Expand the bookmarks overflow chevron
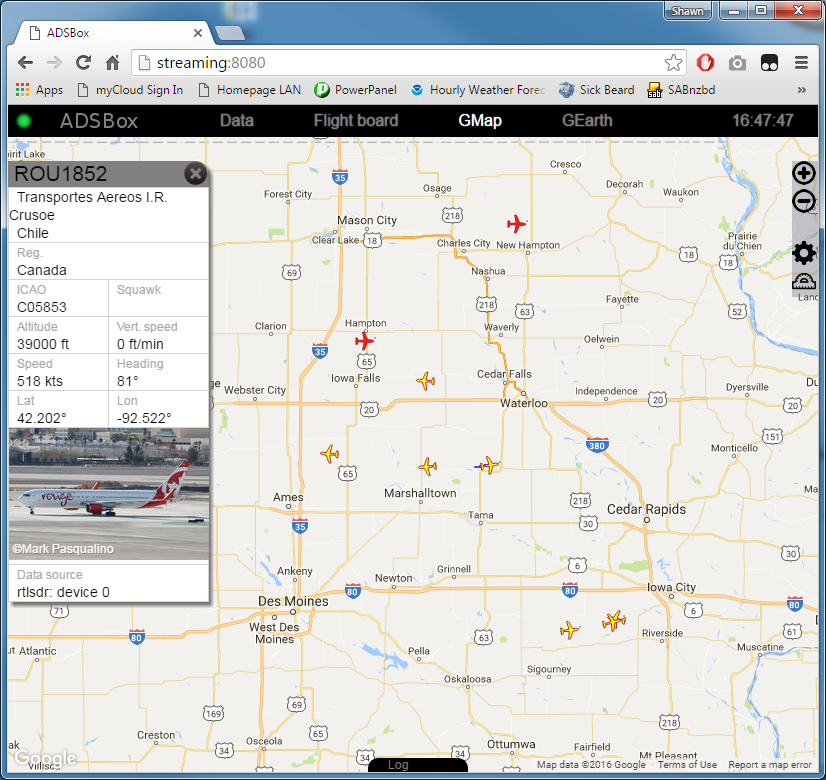 point(802,90)
